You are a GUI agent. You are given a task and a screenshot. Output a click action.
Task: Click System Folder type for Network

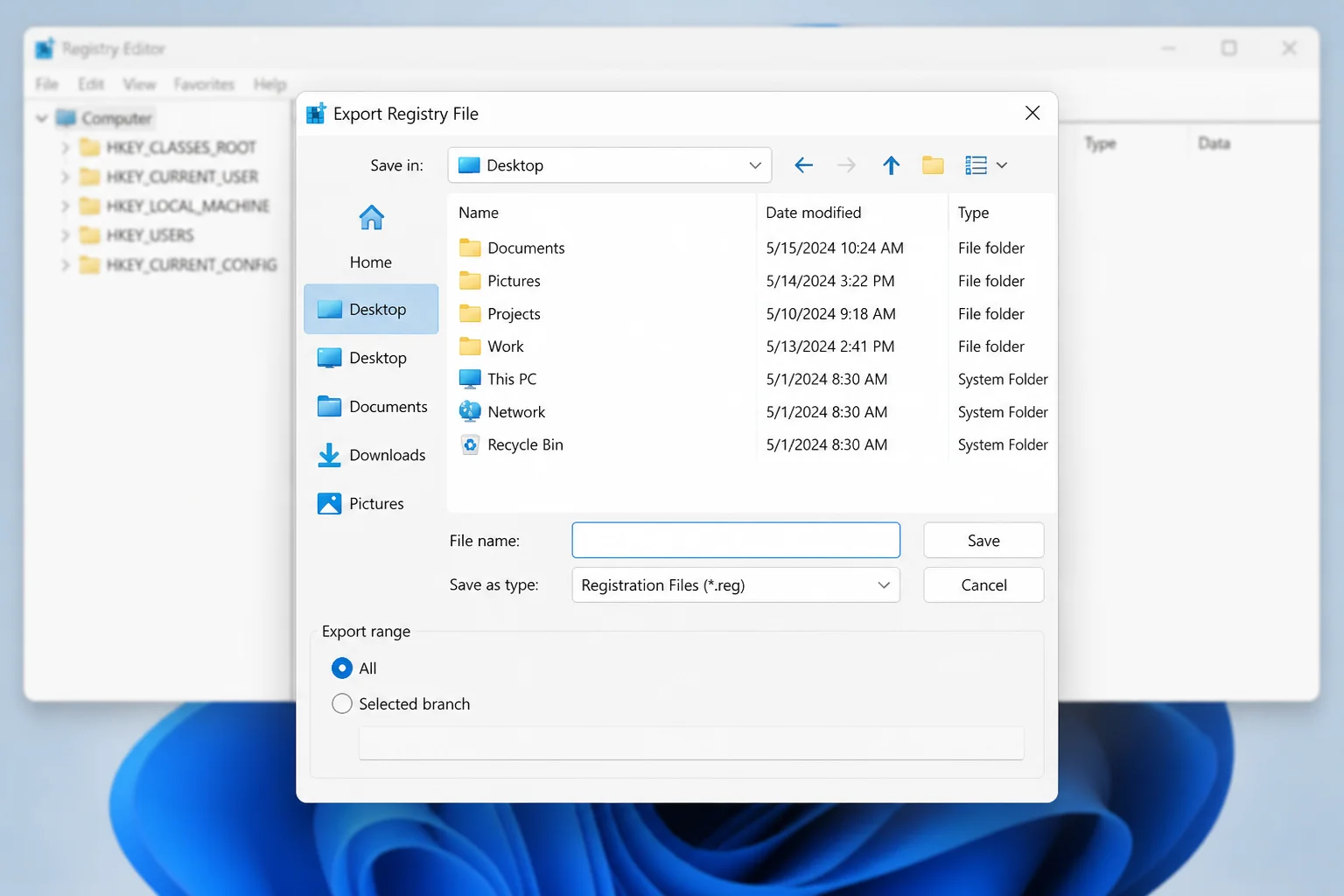point(1003,411)
